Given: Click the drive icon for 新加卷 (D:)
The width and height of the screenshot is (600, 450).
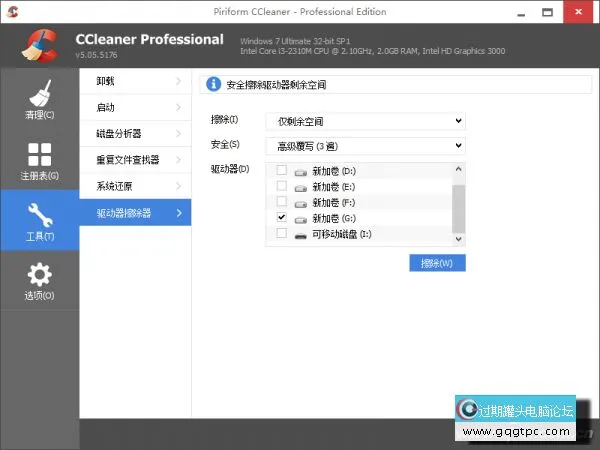Looking at the screenshot, I should (301, 172).
